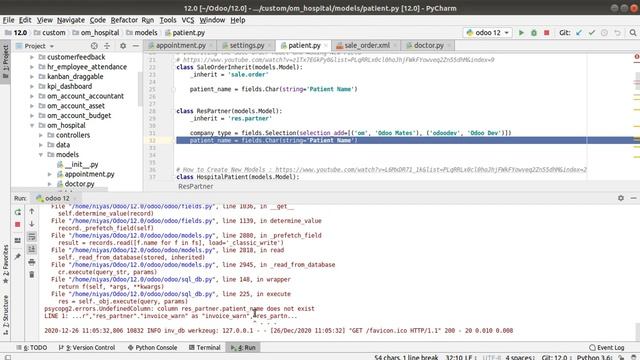Revert changes via Git toolbar
Screen dimensions: 640x360
[x=617, y=33]
